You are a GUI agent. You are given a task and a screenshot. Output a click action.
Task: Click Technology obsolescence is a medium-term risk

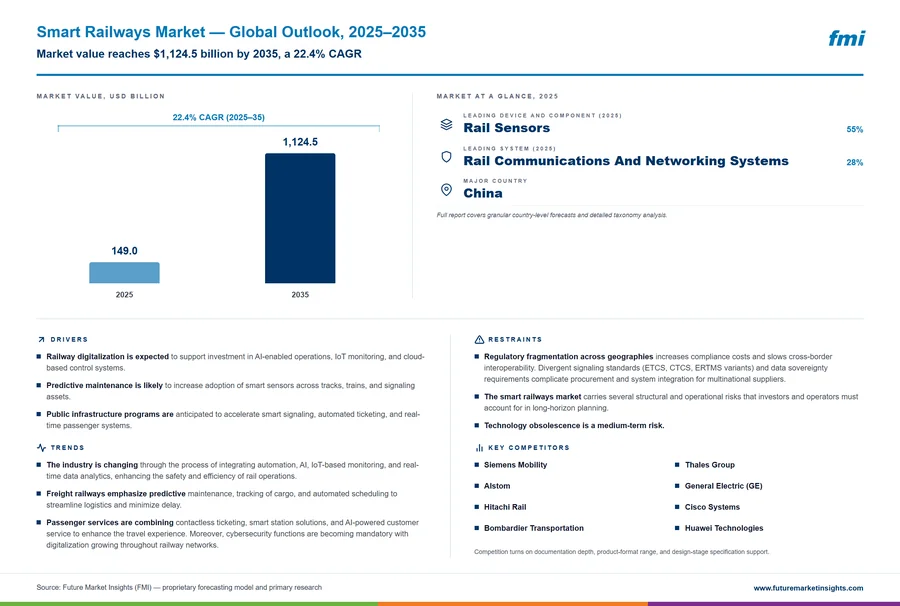(574, 425)
